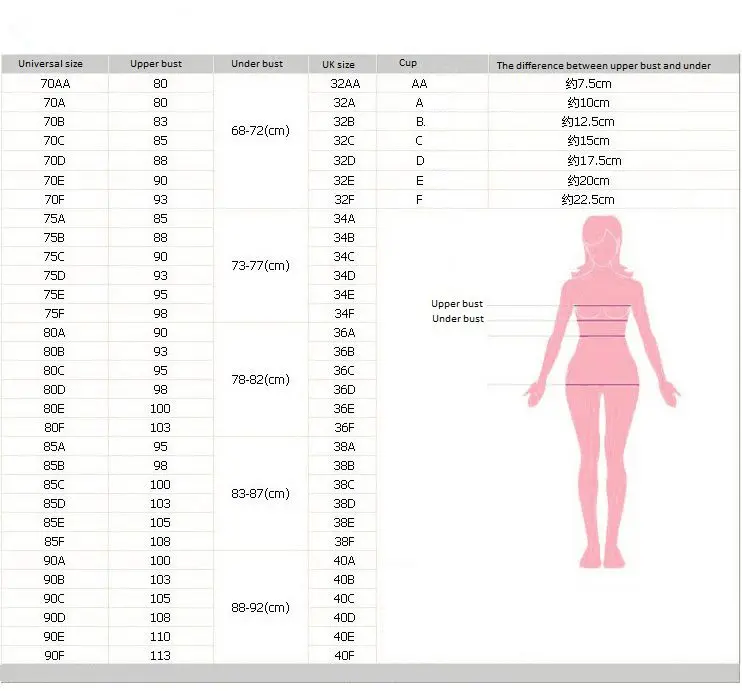Select the Cup column header
Viewport: 742px width, 691px height.
(x=408, y=63)
